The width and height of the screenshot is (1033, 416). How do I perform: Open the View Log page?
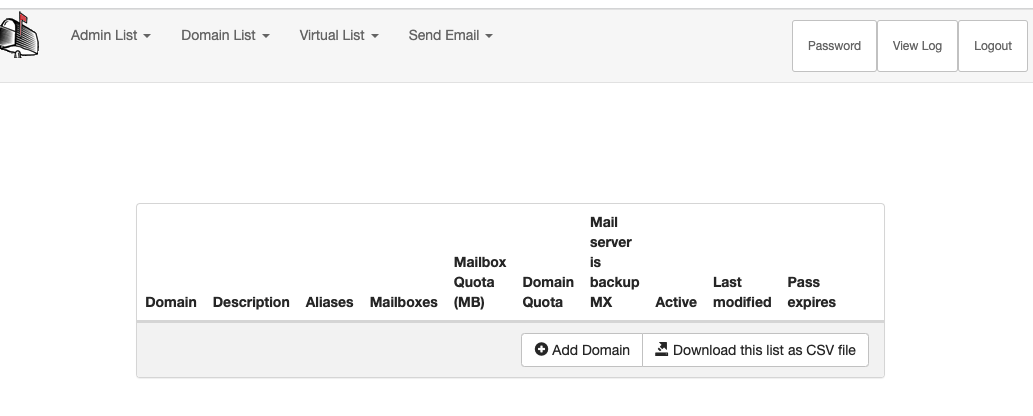coord(917,46)
